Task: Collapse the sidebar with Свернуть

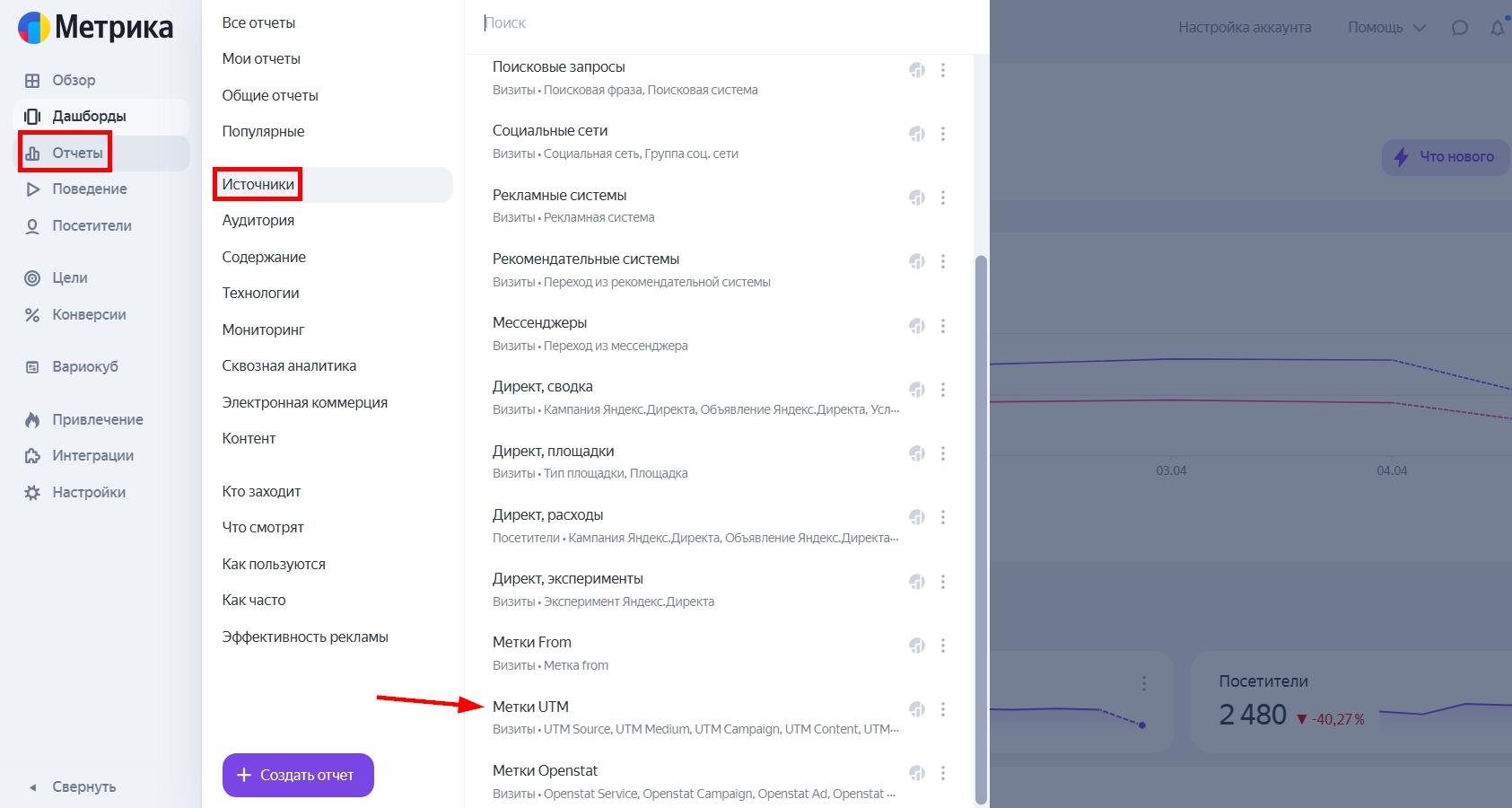Action: (72, 787)
